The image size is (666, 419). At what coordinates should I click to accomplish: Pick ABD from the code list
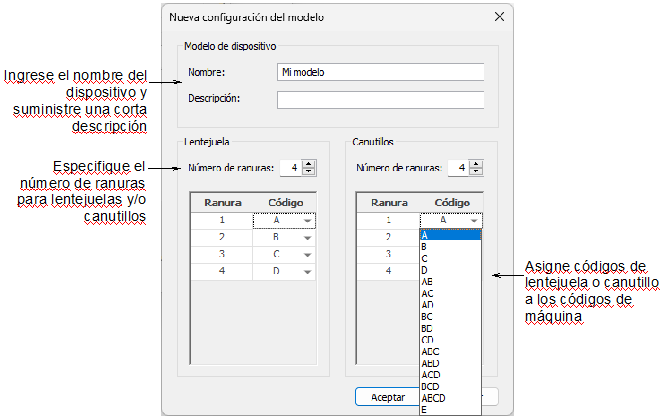tap(450, 363)
